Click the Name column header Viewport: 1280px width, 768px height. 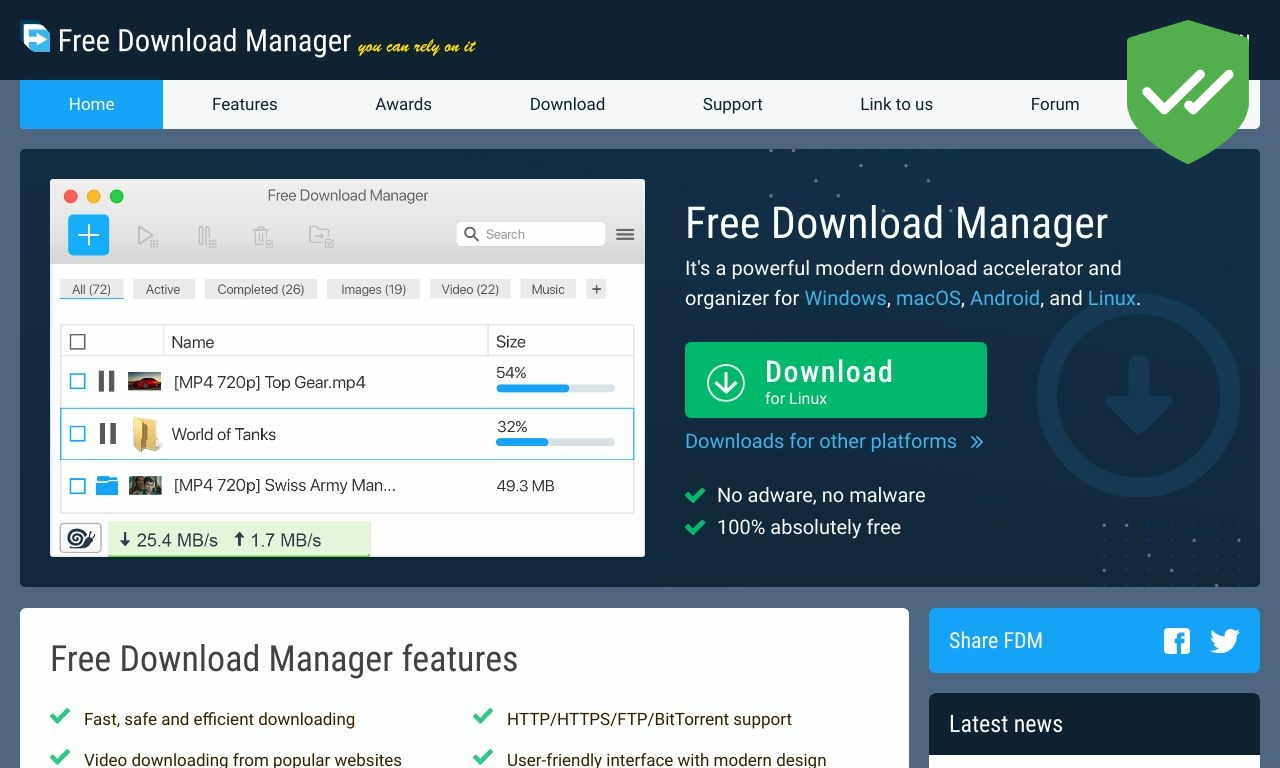193,342
